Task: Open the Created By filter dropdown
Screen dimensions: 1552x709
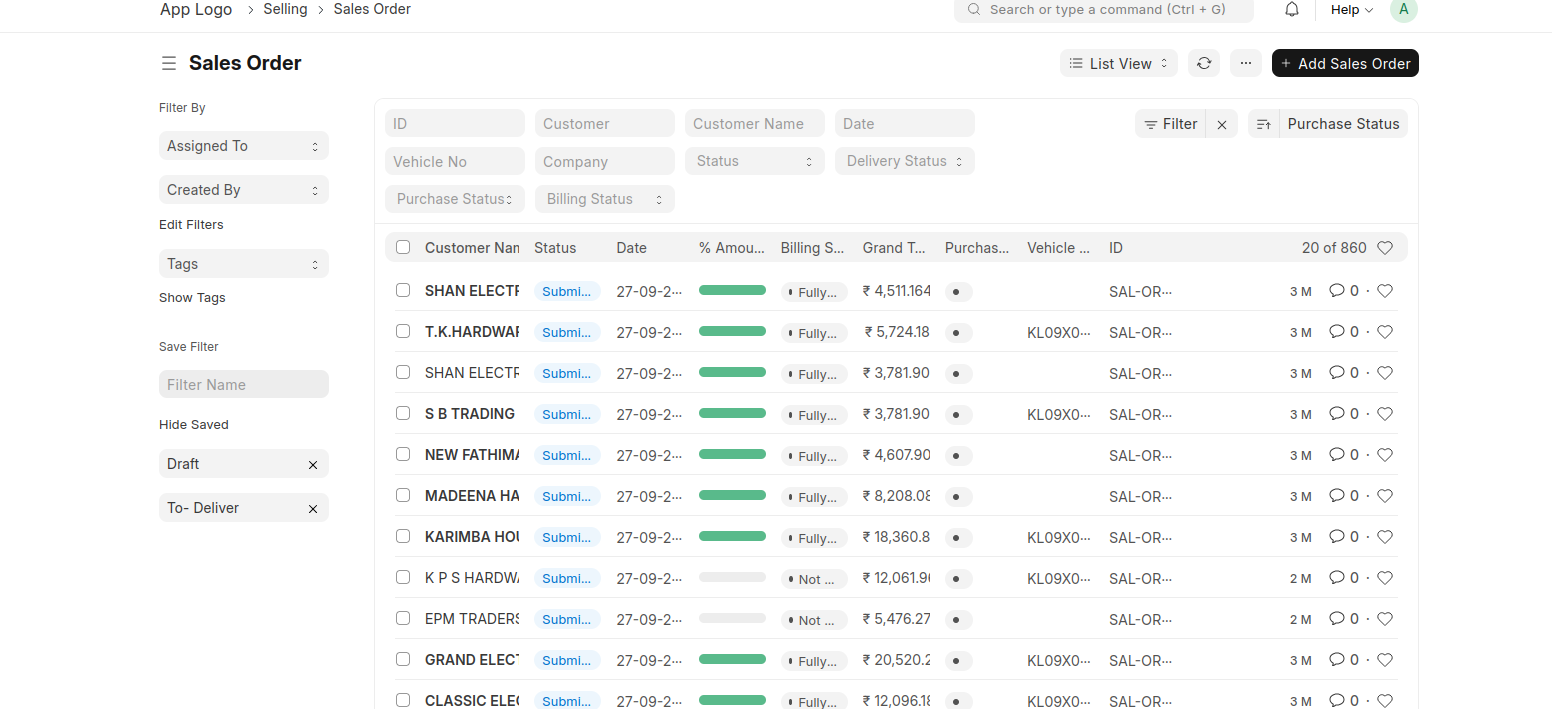Action: coord(244,190)
